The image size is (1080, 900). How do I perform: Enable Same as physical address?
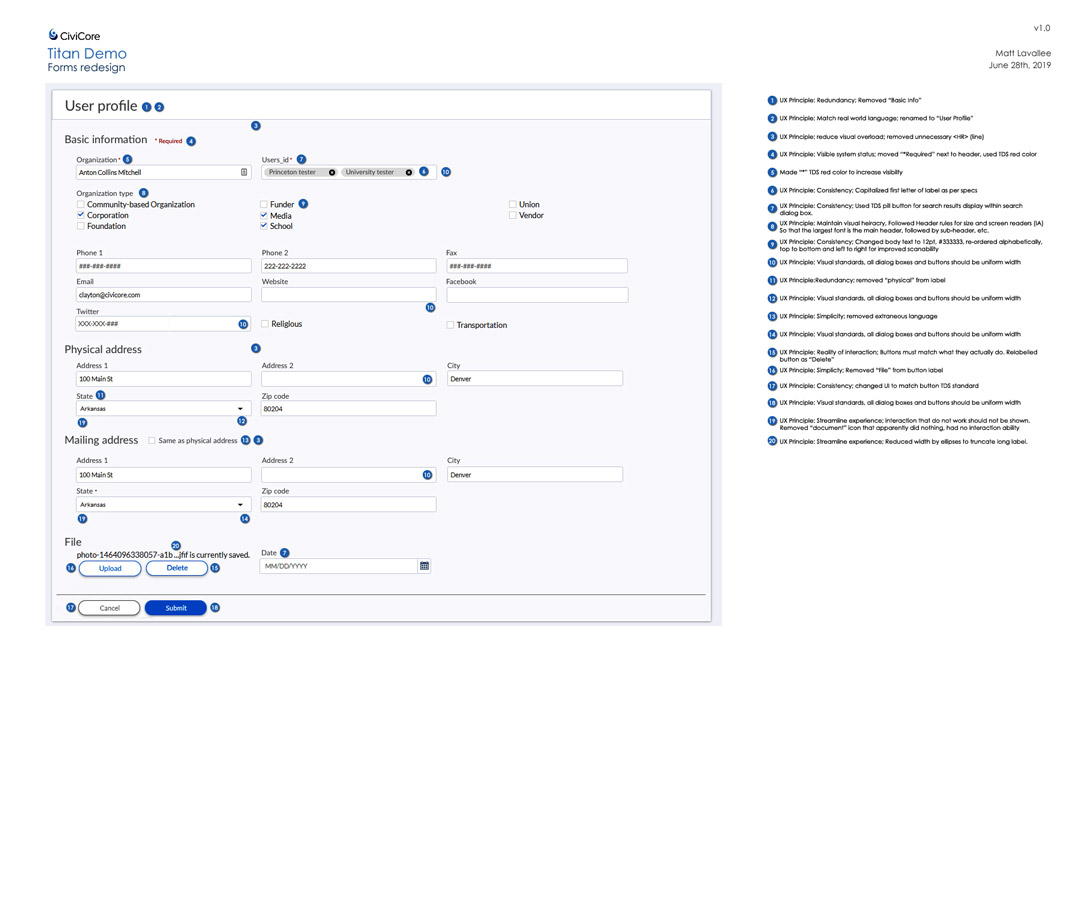coord(152,440)
